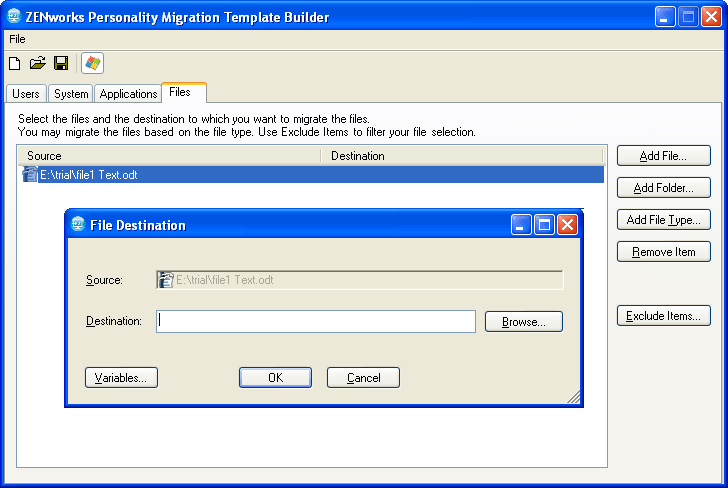Viewport: 728px width, 488px height.
Task: Open a template via folder icon
Action: point(38,63)
